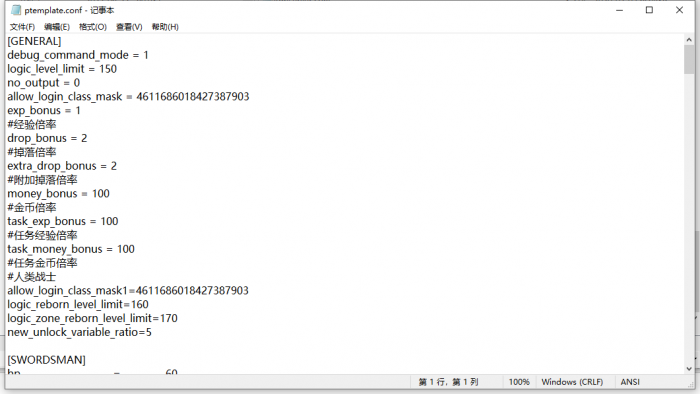Close the ptemplate.conf window
Screen dimensions: 700x394
click(x=679, y=10)
